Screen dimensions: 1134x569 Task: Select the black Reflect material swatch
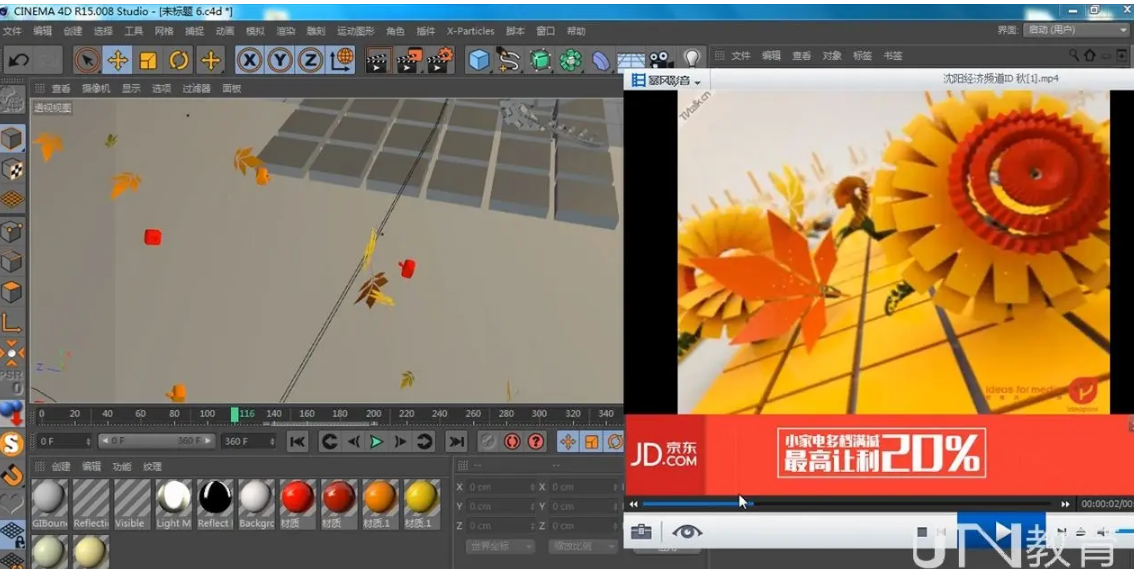click(x=216, y=504)
